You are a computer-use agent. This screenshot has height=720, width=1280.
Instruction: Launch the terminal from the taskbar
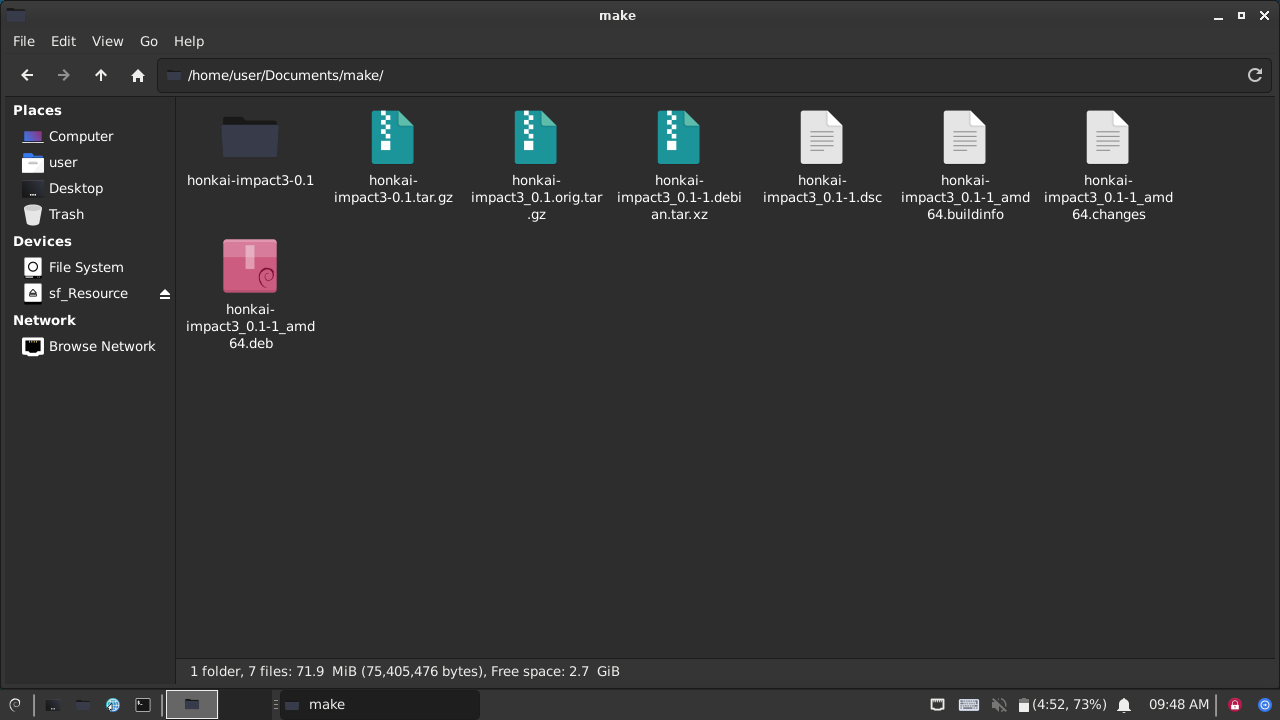pyautogui.click(x=143, y=705)
